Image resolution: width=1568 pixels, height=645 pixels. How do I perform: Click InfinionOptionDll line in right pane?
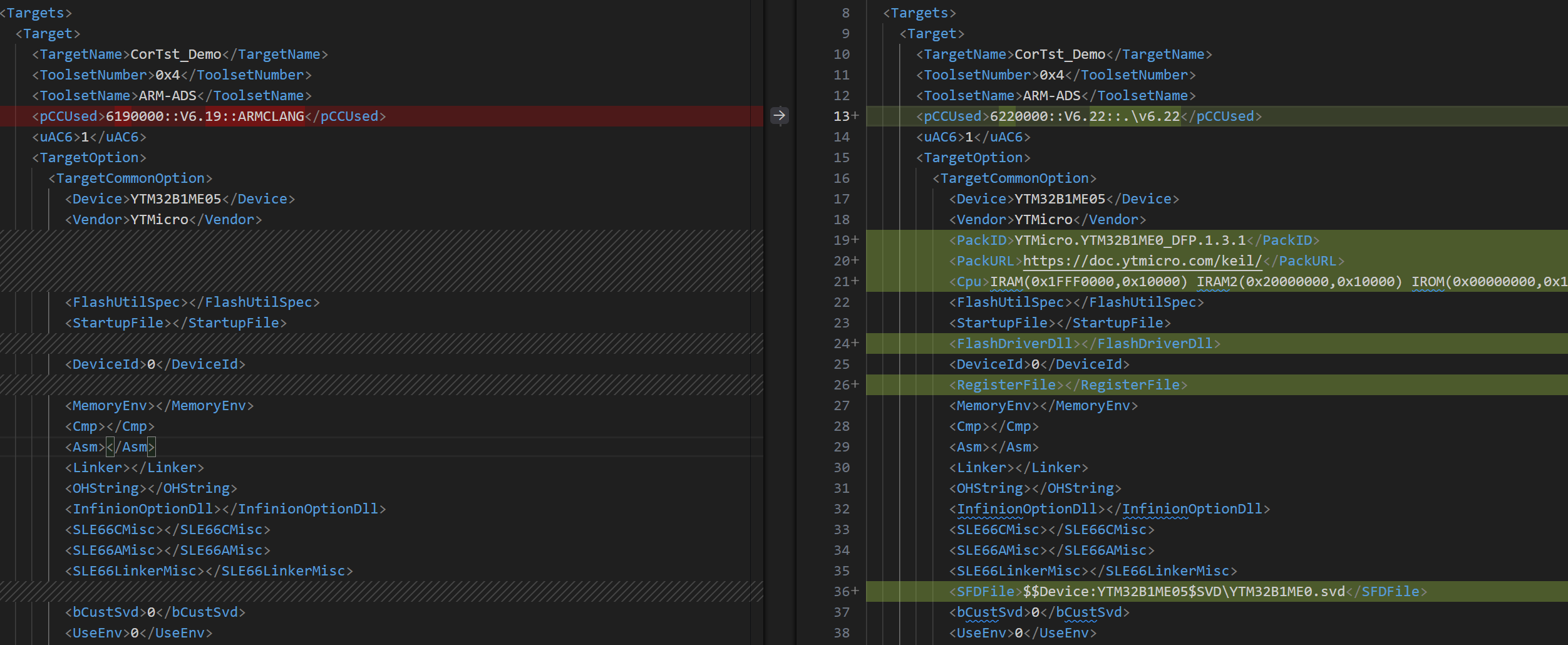1109,509
